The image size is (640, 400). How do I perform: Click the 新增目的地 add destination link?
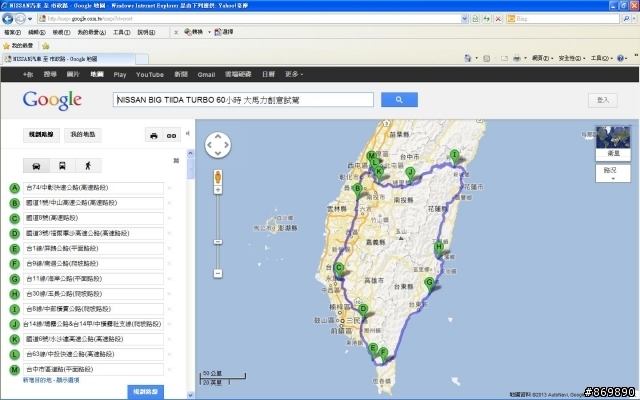coord(37,380)
